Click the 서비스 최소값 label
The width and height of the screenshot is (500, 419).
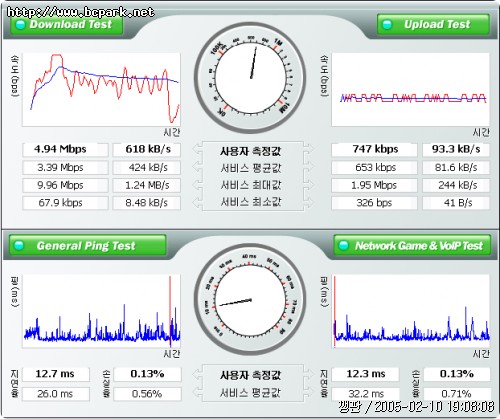(251, 202)
